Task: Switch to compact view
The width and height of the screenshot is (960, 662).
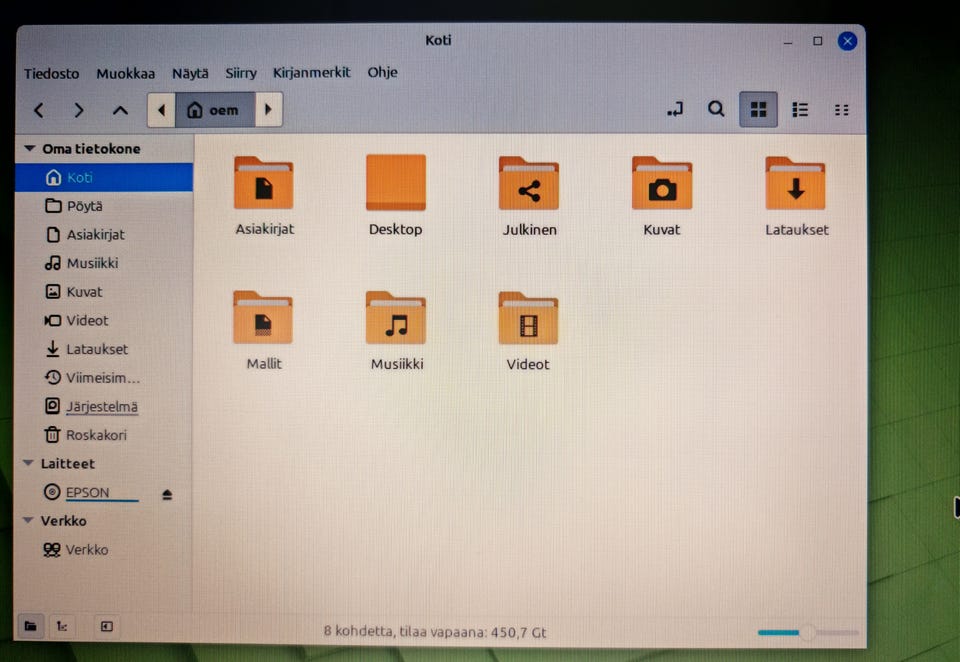Action: click(841, 110)
